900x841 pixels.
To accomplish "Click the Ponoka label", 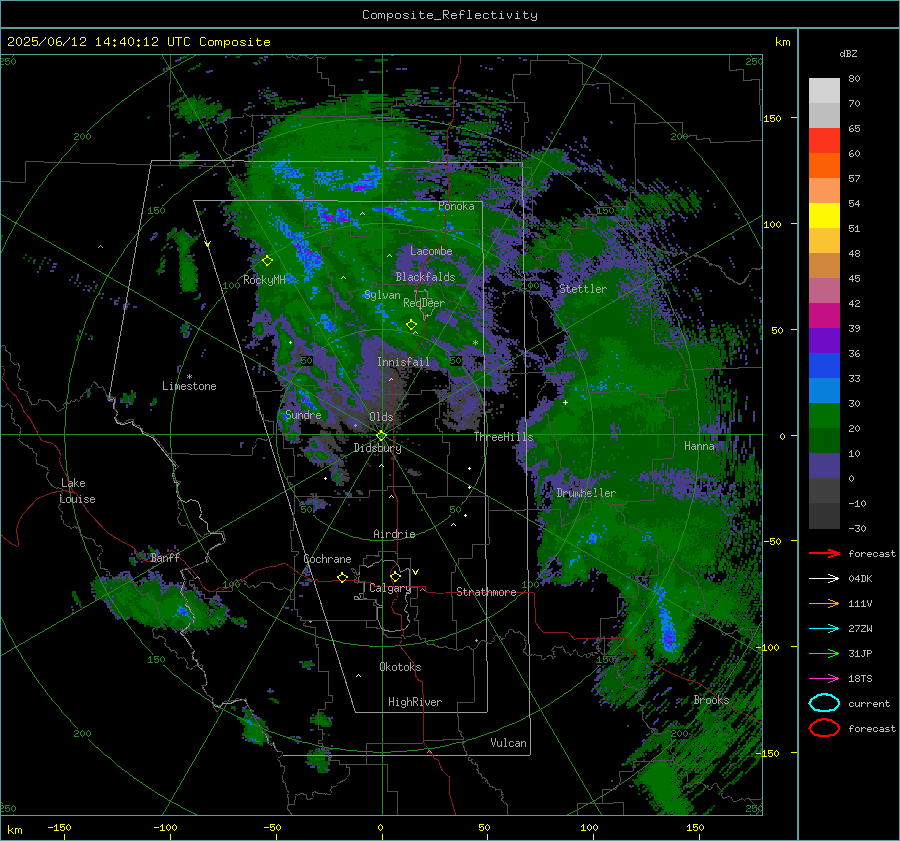I will pyautogui.click(x=456, y=206).
